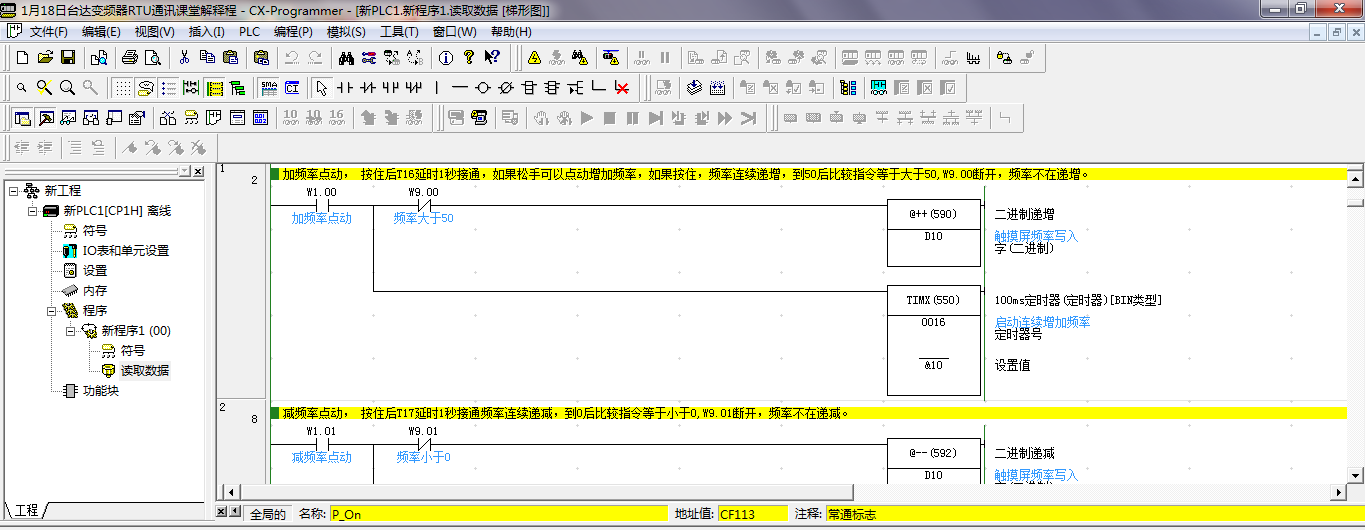Select the New Contact tool
This screenshot has width=1365, height=530.
click(346, 87)
